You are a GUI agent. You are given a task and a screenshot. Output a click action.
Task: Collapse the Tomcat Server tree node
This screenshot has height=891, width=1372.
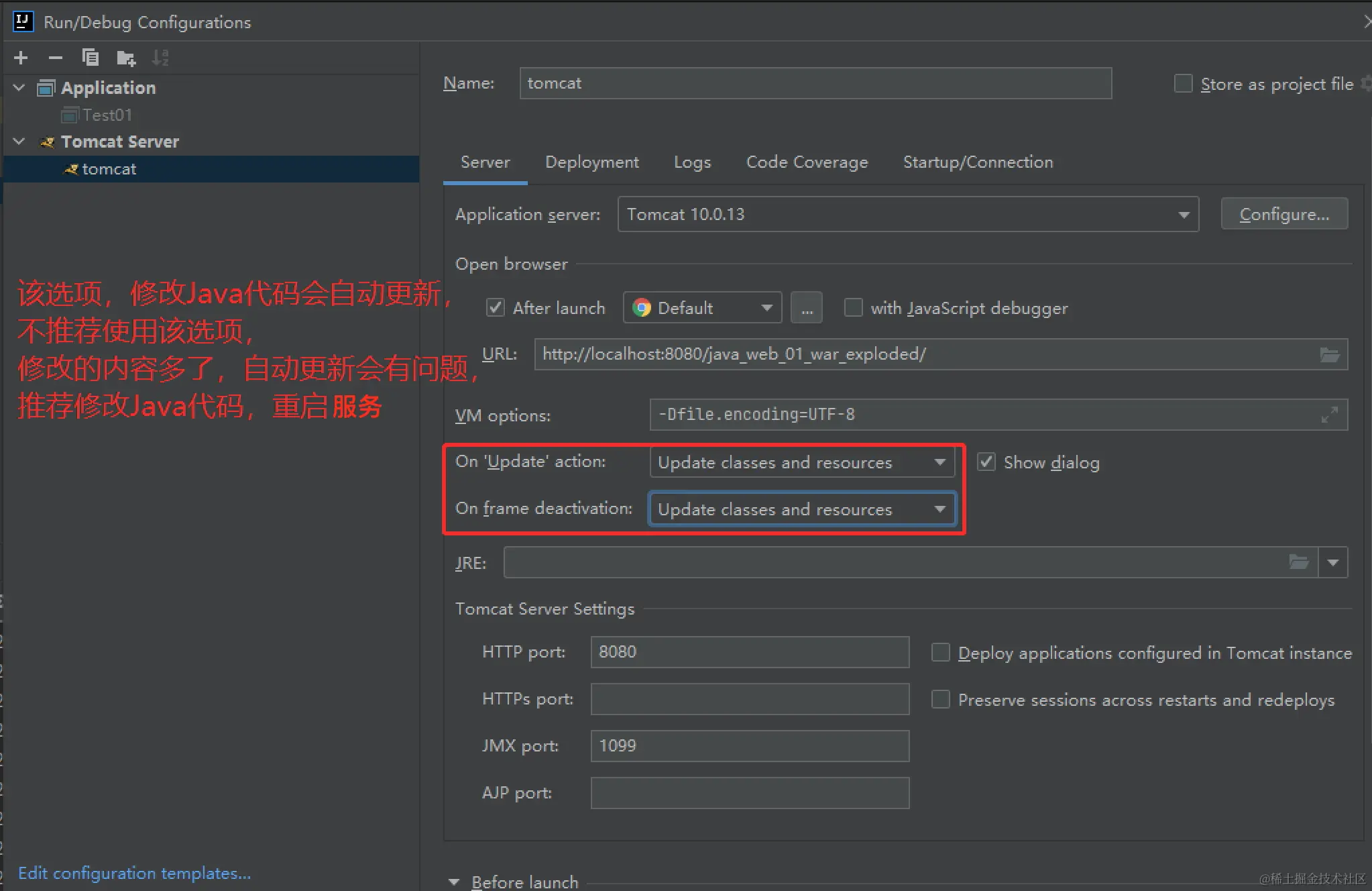point(19,142)
